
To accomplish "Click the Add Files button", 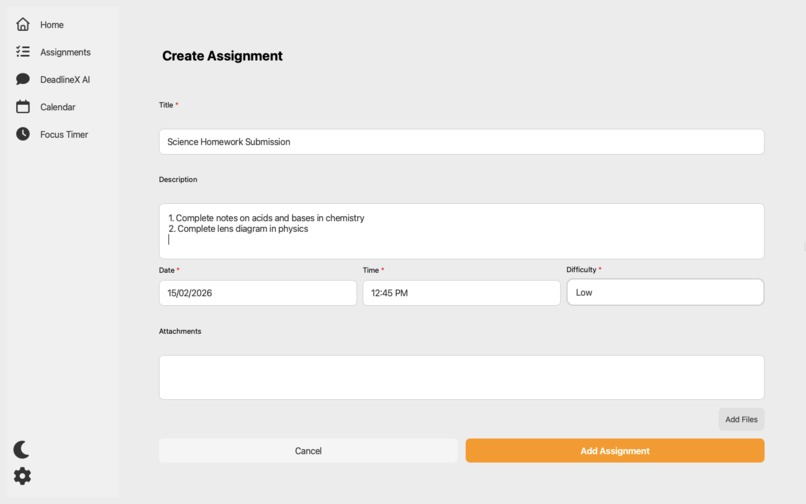I will pyautogui.click(x=741, y=419).
